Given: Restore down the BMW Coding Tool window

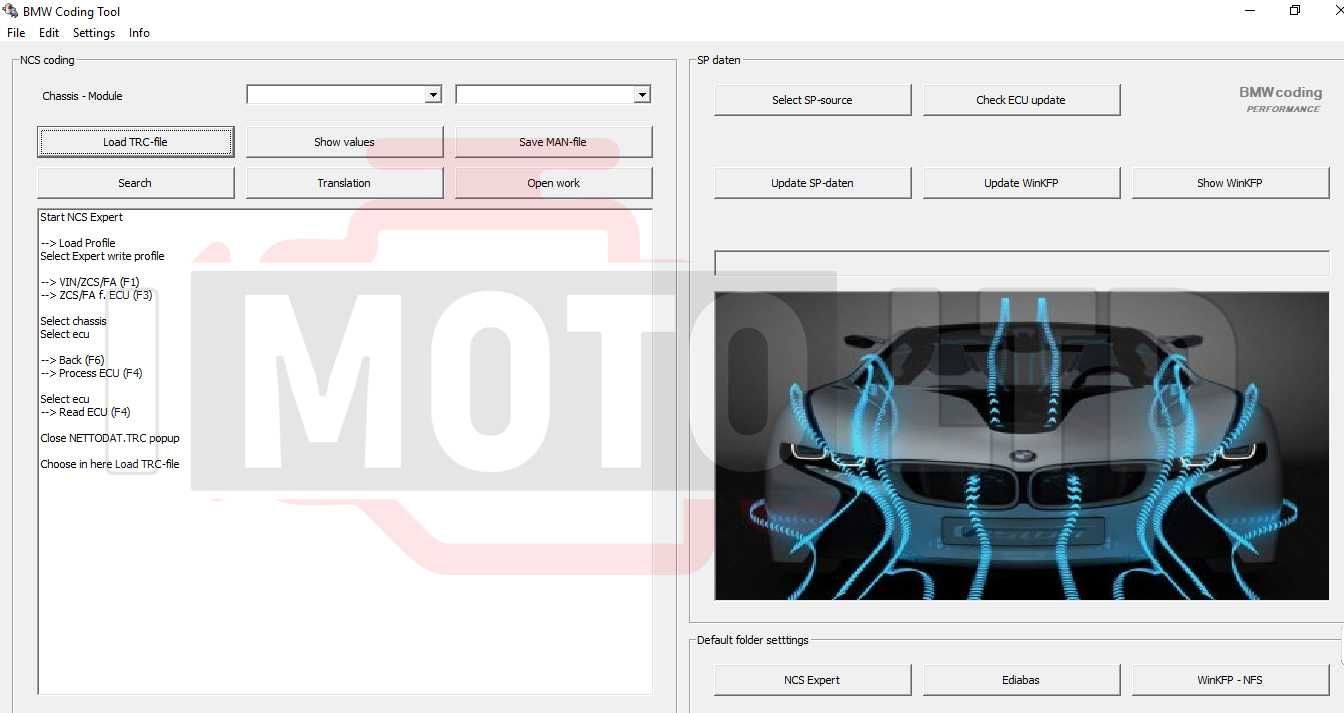Looking at the screenshot, I should click(1295, 11).
